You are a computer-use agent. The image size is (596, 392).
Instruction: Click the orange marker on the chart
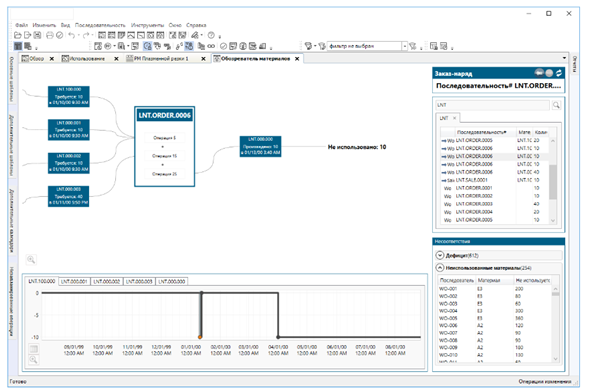pos(200,337)
